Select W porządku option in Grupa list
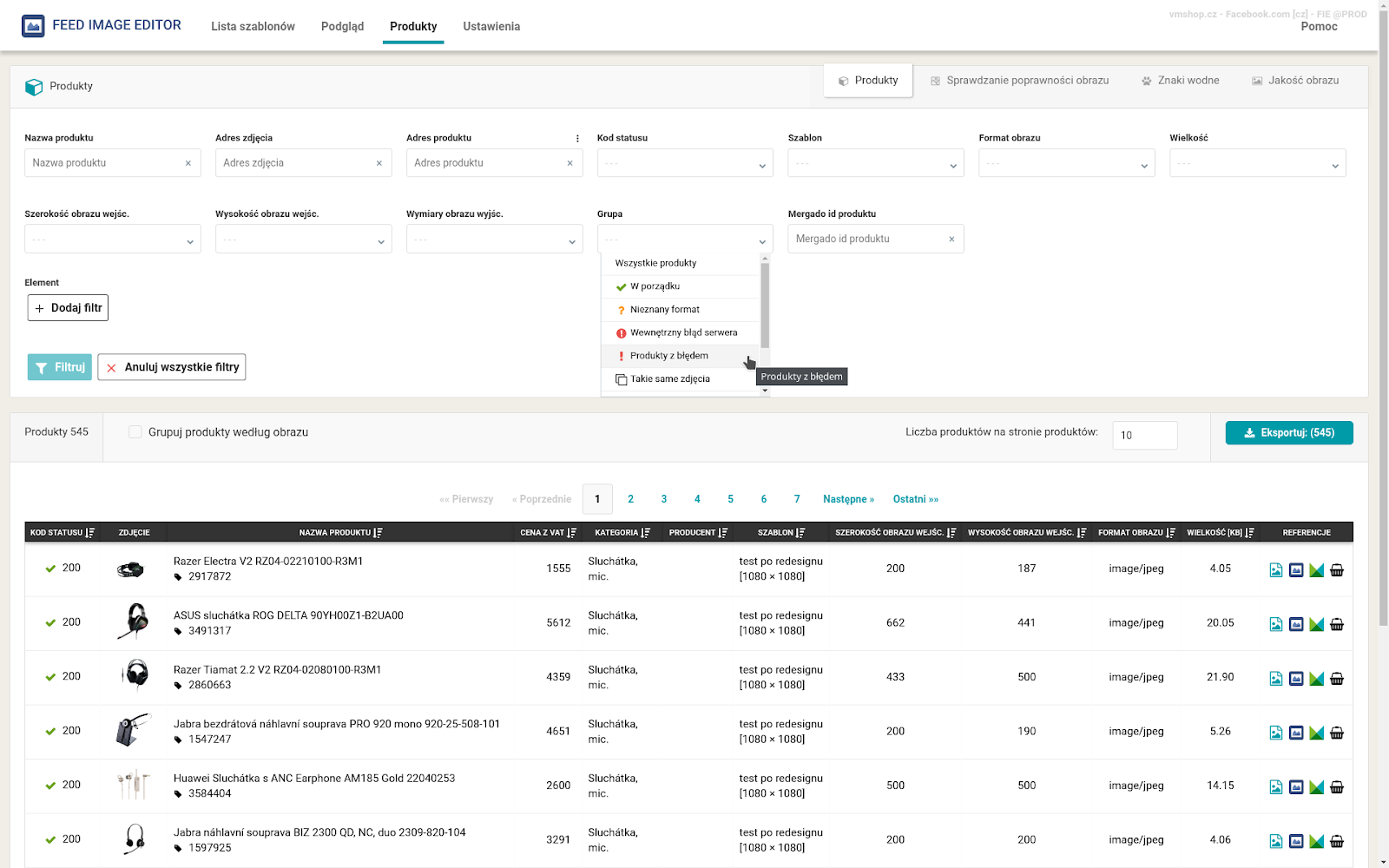The image size is (1389, 868). coord(681,286)
